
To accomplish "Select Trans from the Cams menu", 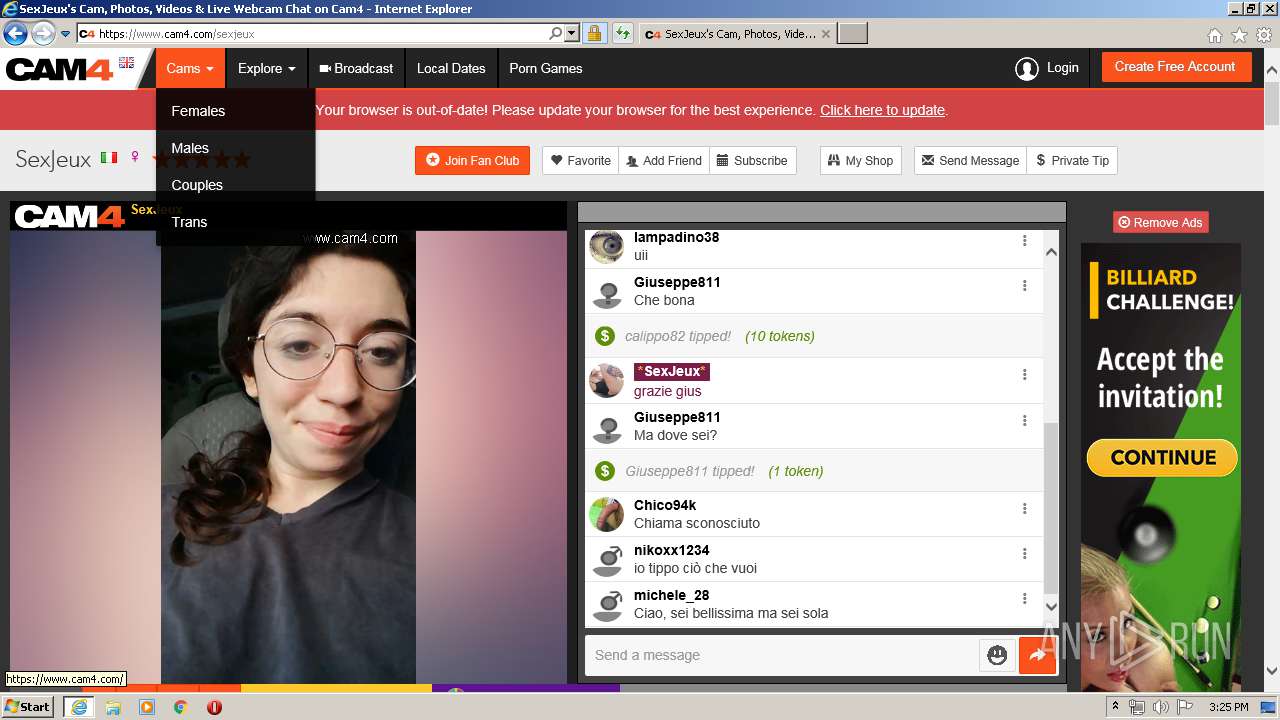I will pyautogui.click(x=189, y=222).
